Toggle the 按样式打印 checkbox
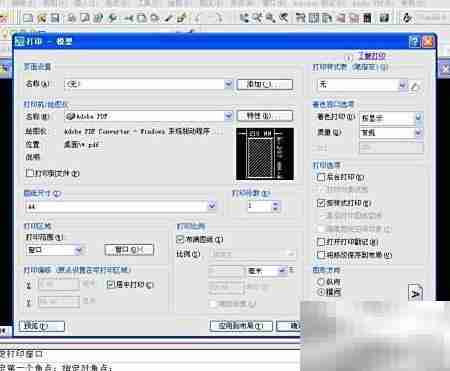450x371 pixels. point(321,203)
